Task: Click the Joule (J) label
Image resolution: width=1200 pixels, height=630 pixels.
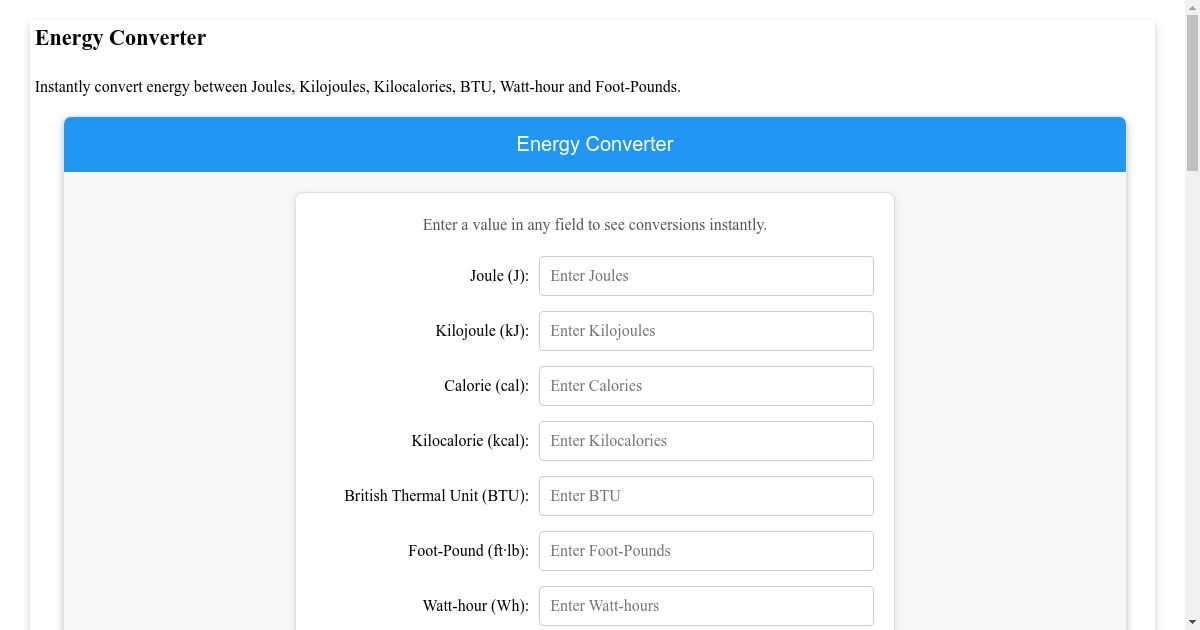Action: [498, 275]
